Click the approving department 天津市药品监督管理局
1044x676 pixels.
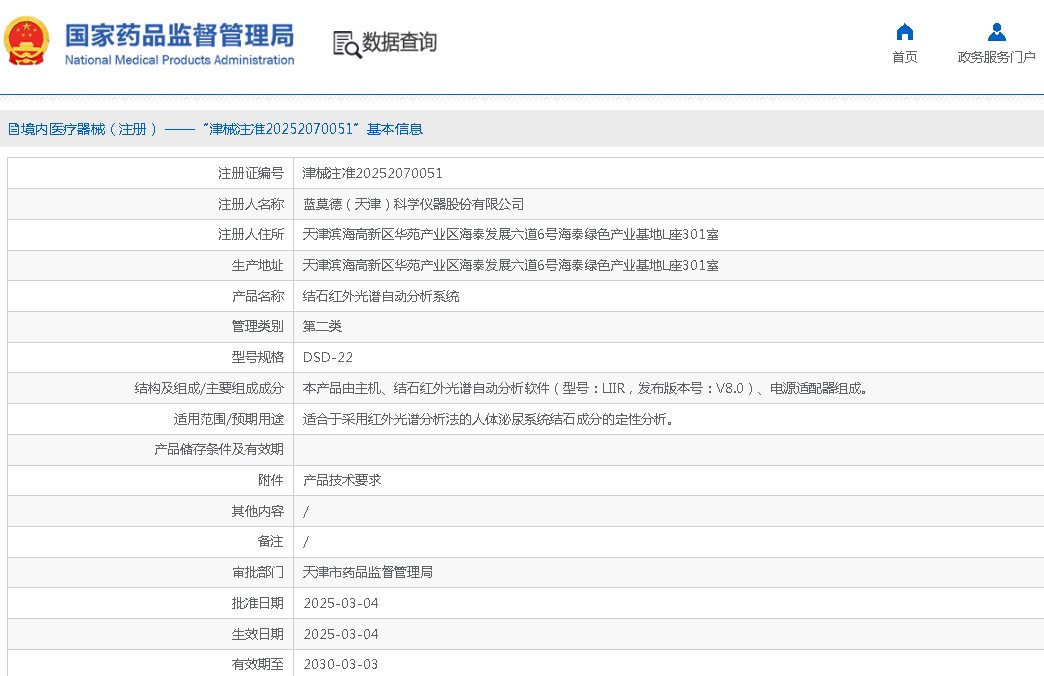(367, 572)
